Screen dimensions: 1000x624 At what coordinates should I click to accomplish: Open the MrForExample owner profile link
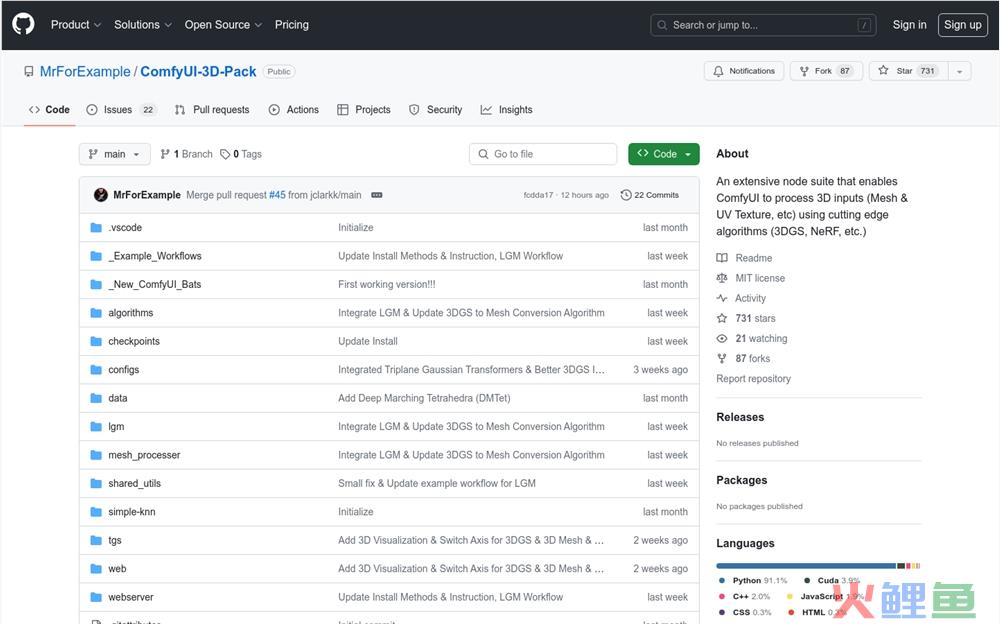[85, 71]
